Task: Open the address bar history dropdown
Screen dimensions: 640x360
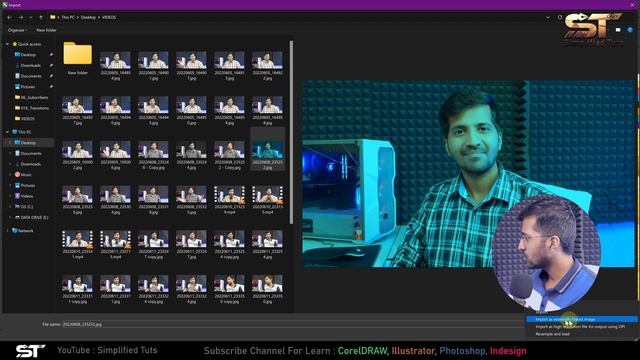Action: pyautogui.click(x=548, y=18)
